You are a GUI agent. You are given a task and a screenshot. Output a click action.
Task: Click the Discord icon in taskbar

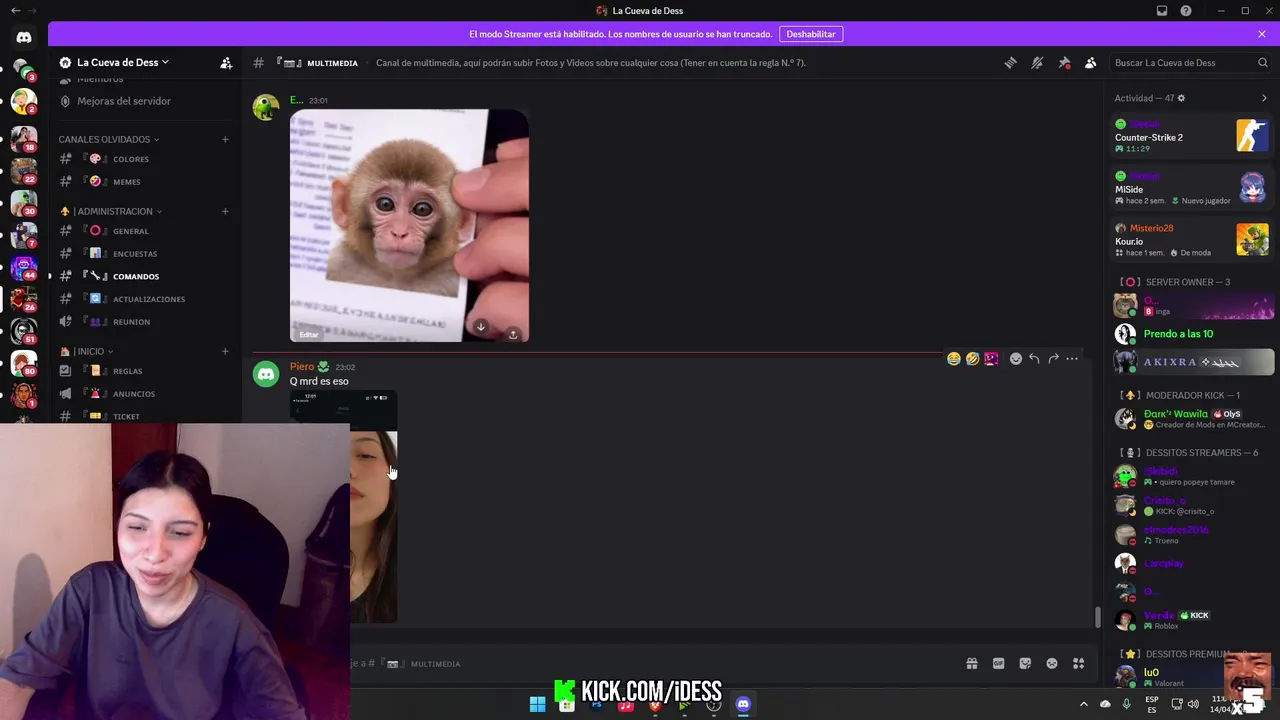pyautogui.click(x=743, y=704)
